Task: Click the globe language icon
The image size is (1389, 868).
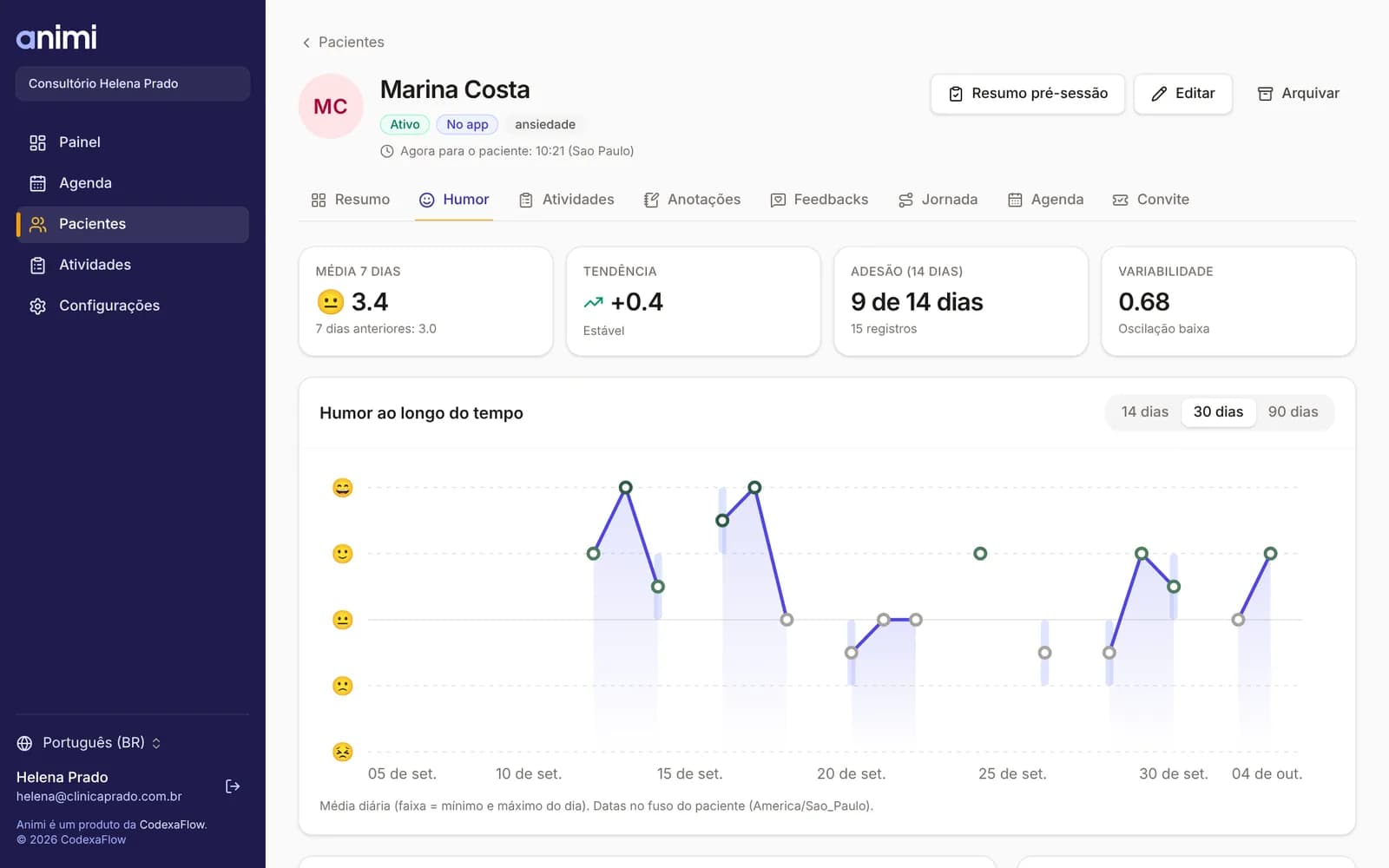Action: [24, 743]
